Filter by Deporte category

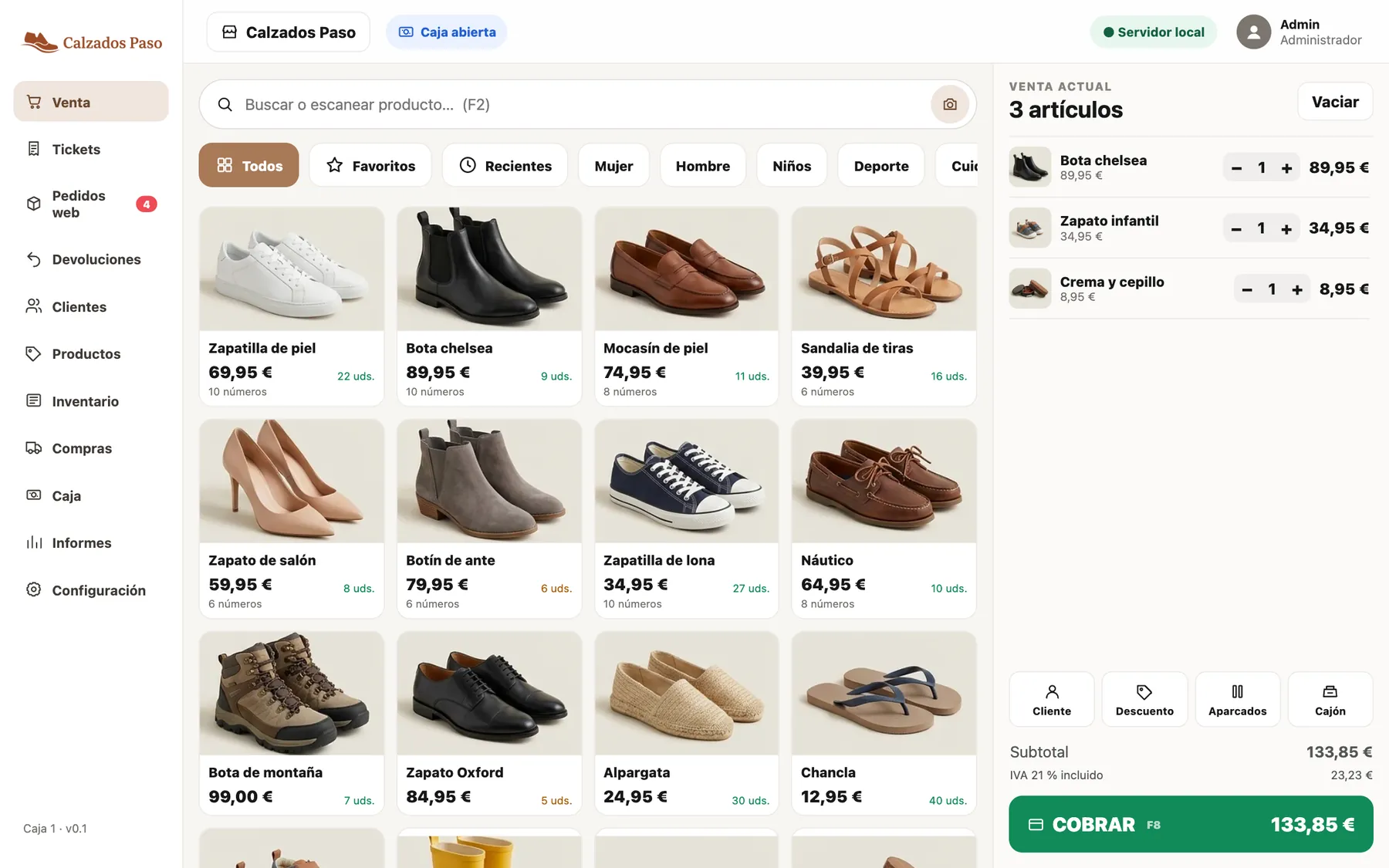[881, 165]
